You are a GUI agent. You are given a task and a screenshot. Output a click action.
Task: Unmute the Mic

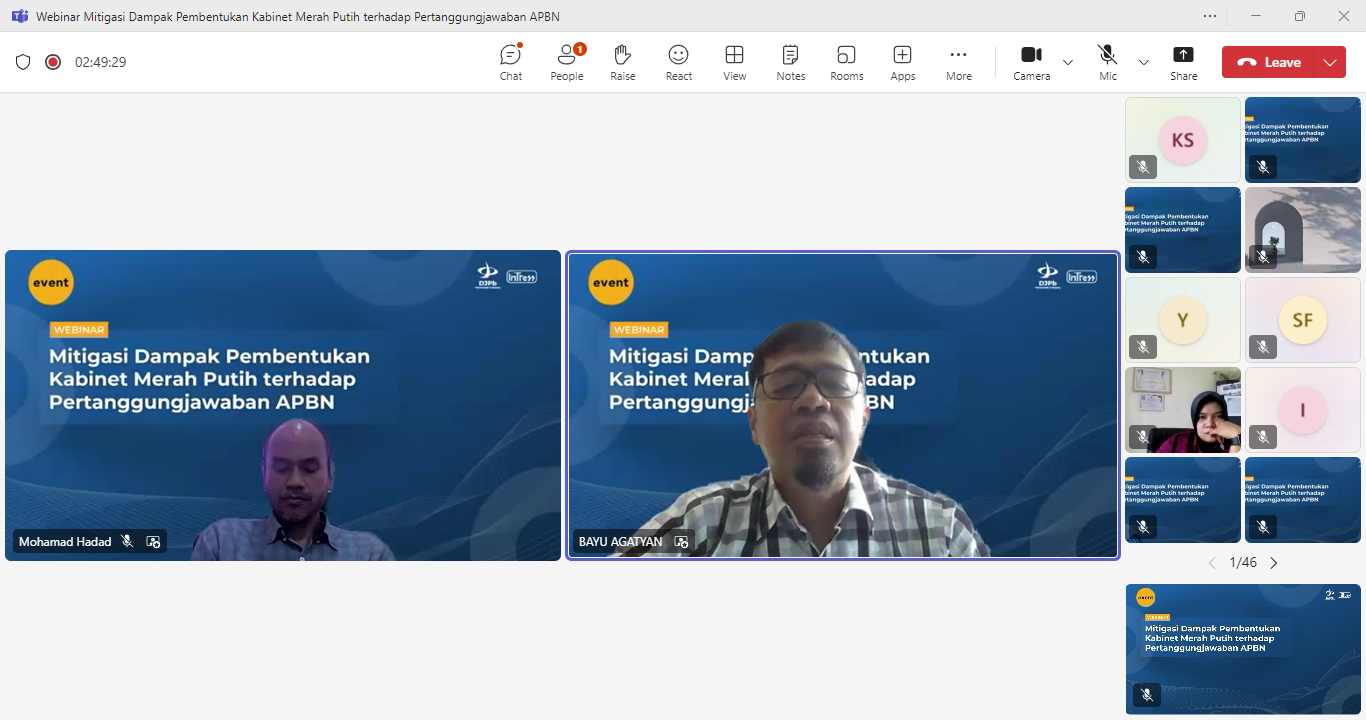1107,62
